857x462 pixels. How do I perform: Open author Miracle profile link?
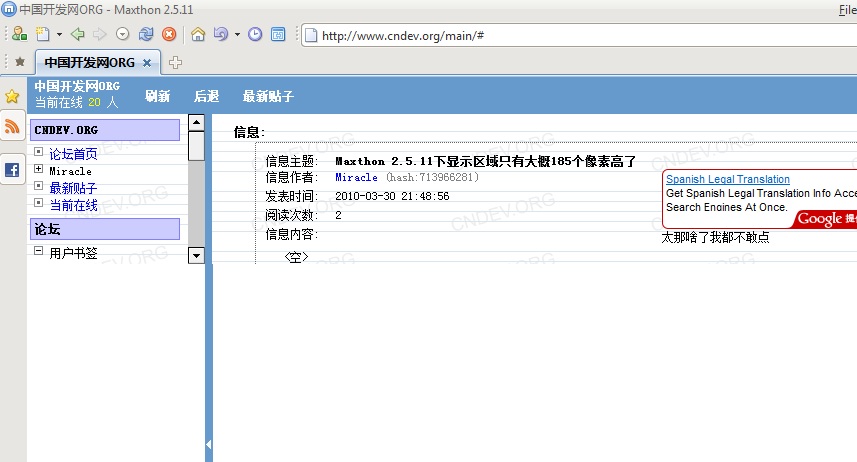pyautogui.click(x=356, y=177)
